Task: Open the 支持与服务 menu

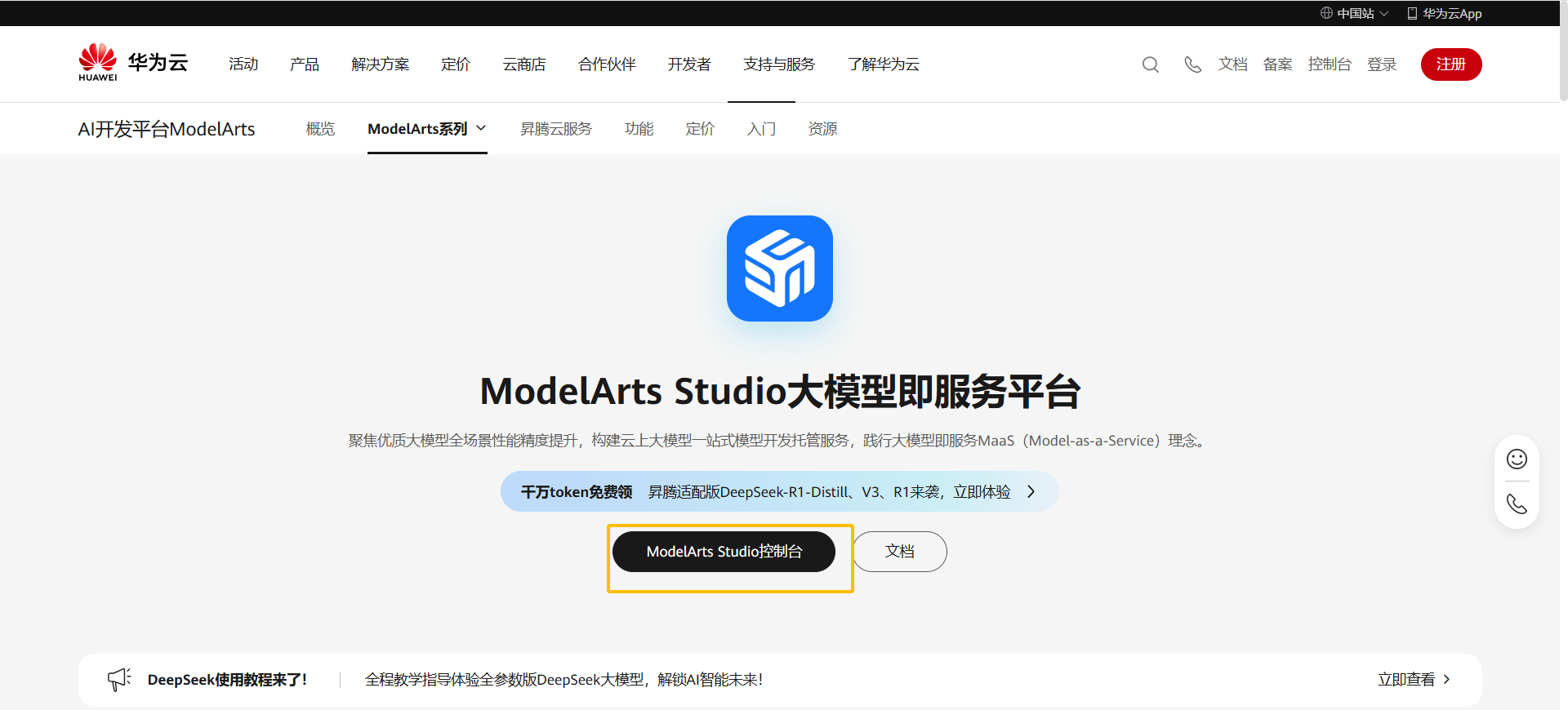Action: click(779, 64)
